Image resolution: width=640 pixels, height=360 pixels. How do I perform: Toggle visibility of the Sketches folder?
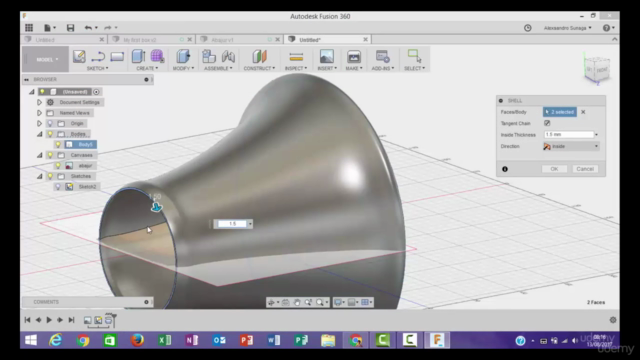[50, 176]
